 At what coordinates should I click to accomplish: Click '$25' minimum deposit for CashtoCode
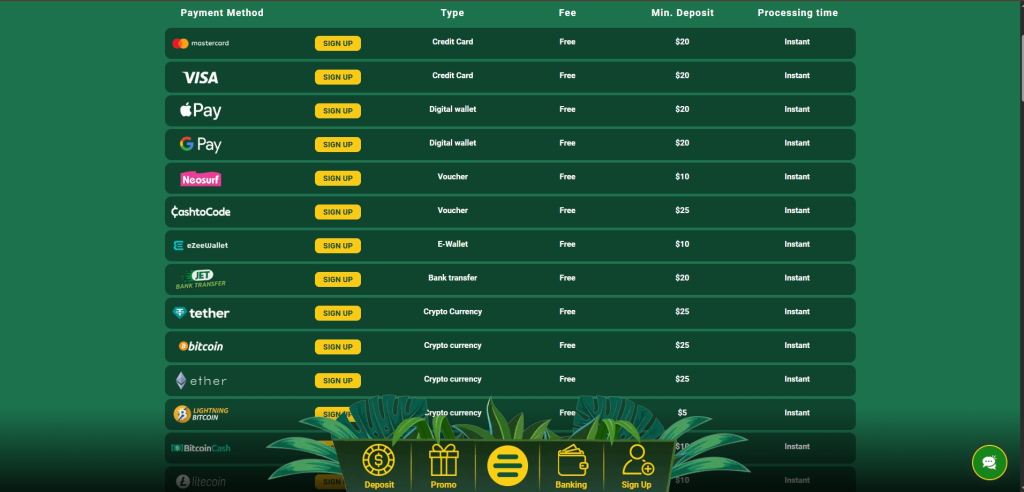coord(682,210)
